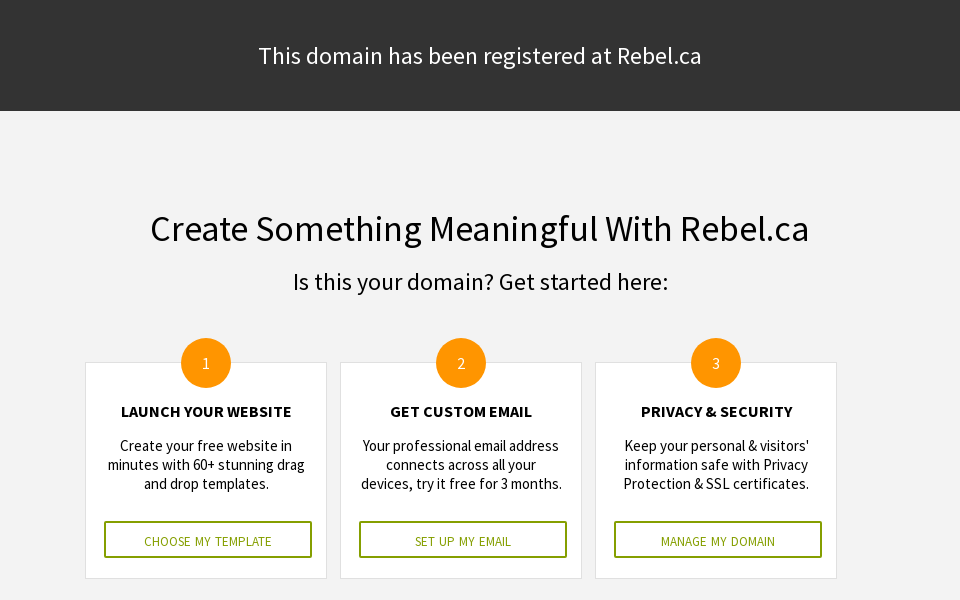Click the Create Something Meaningful headline
Viewport: 960px width, 600px height.
tap(480, 229)
